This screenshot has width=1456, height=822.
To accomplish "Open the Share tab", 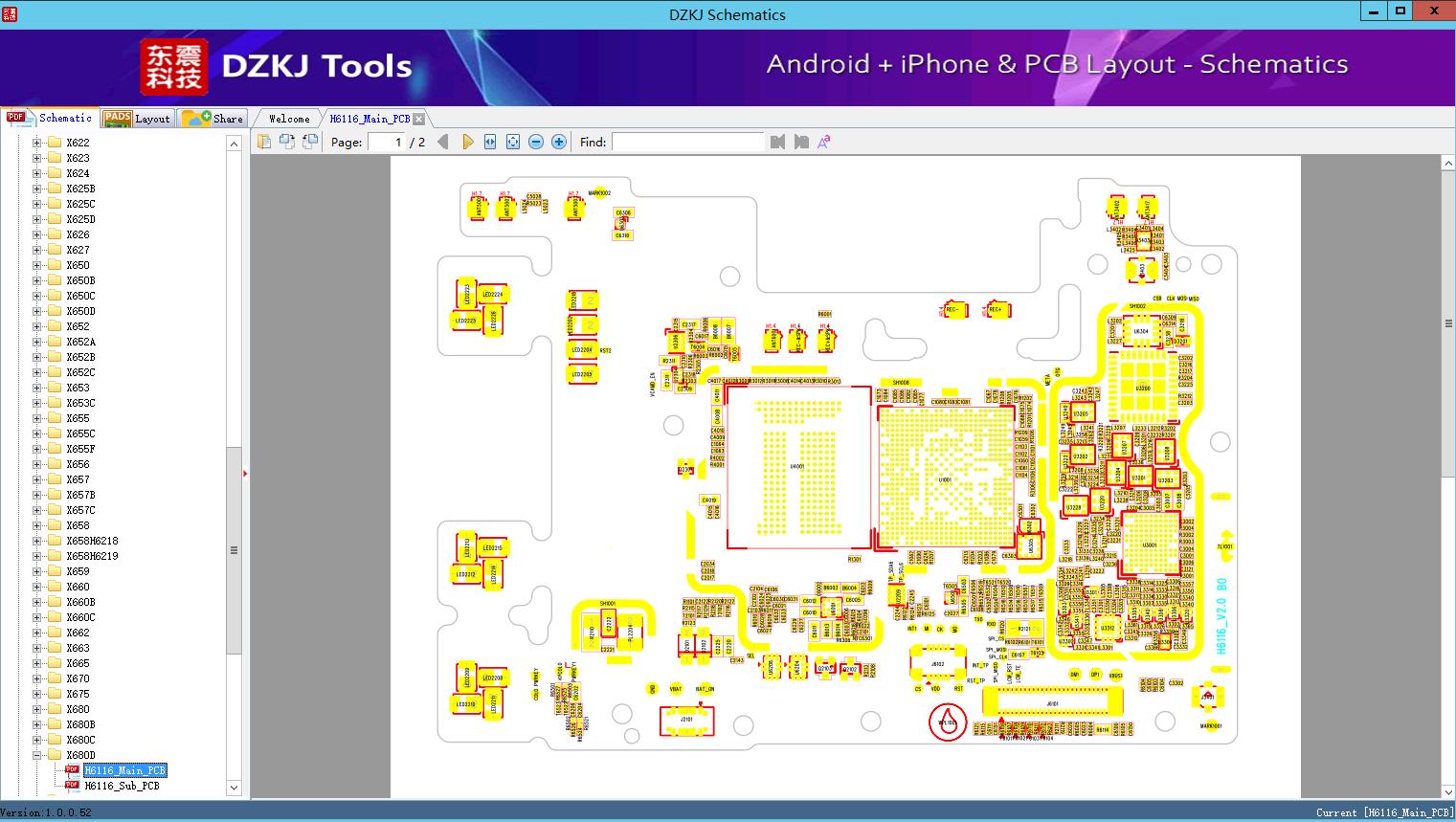I will pos(213,119).
